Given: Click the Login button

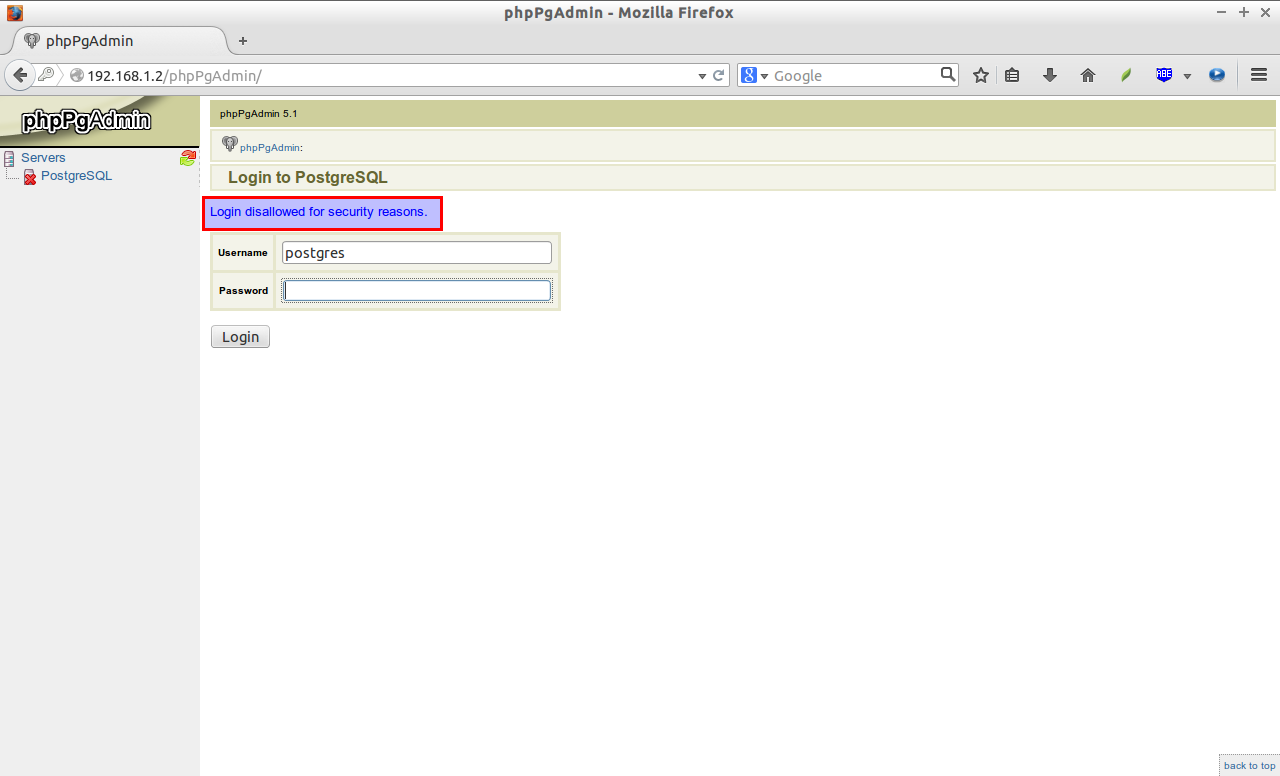Looking at the screenshot, I should [x=240, y=337].
